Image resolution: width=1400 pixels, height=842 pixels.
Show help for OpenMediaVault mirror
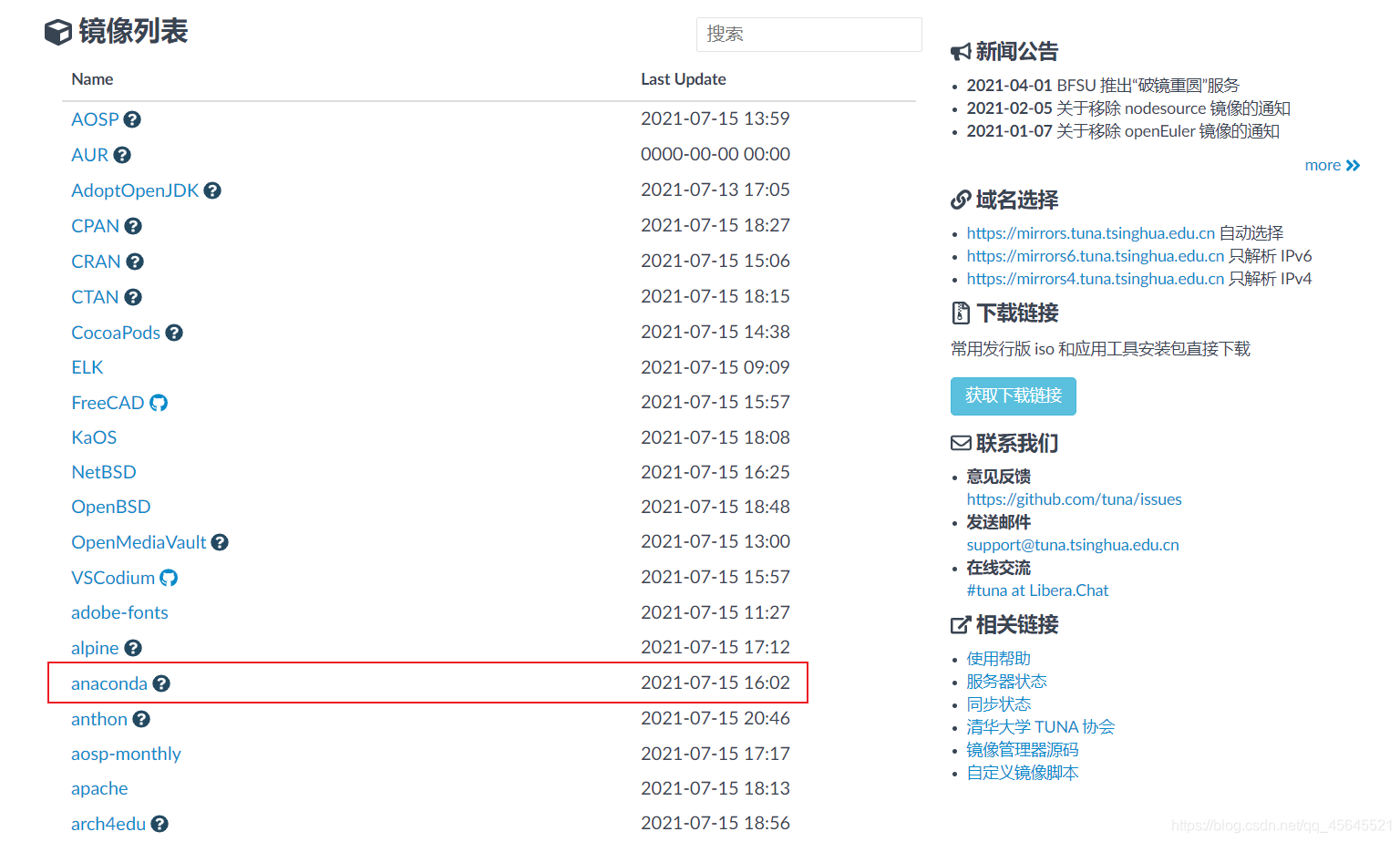click(220, 542)
